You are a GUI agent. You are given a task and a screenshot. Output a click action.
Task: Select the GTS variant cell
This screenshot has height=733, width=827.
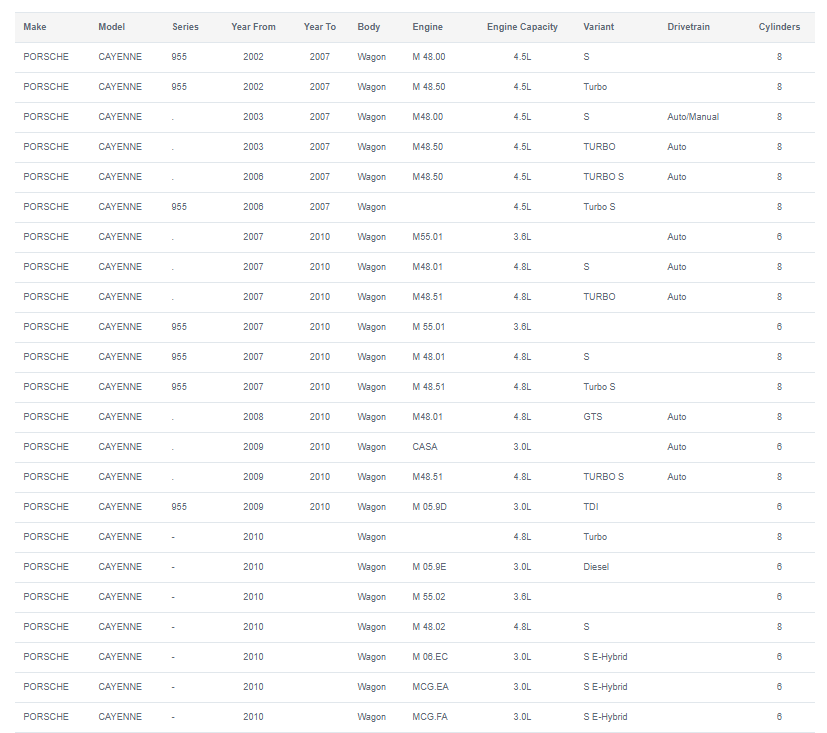click(593, 417)
